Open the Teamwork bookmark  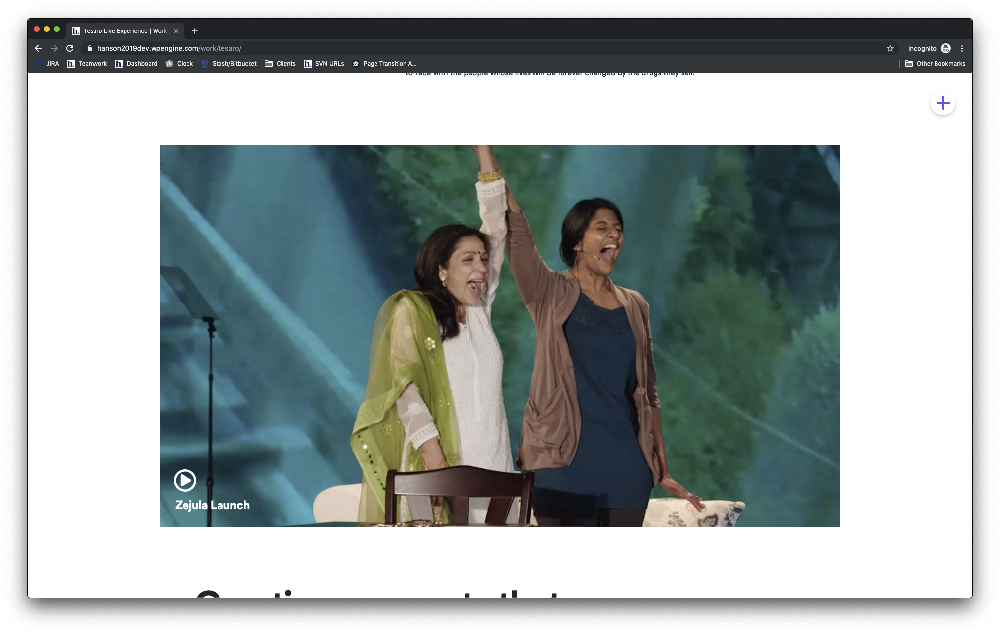[x=87, y=64]
